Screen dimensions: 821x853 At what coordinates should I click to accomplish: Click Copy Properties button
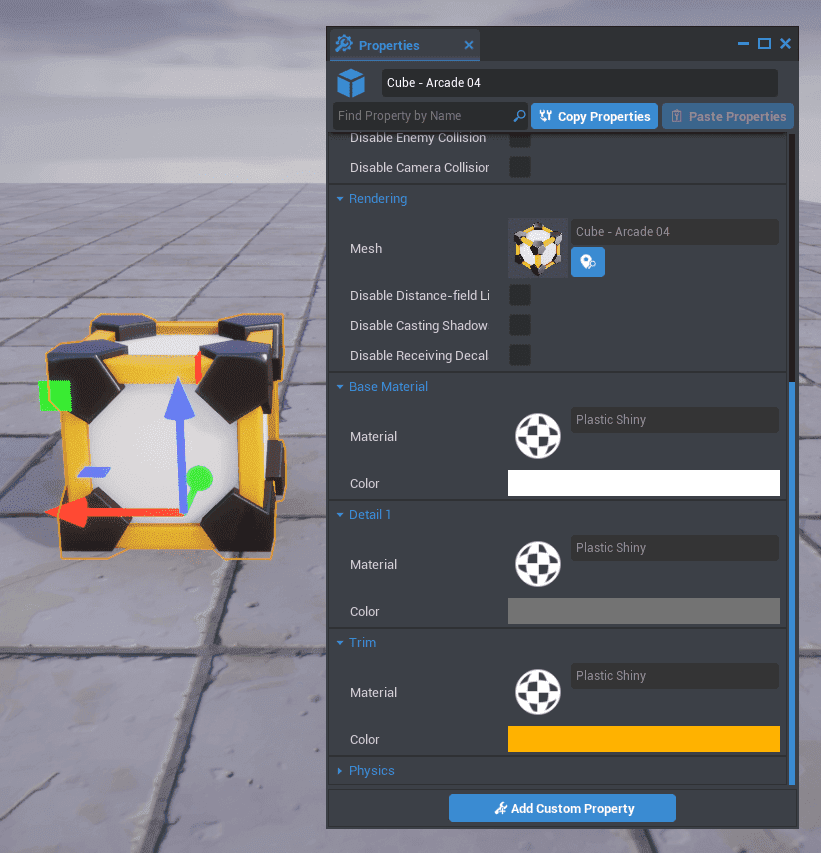tap(594, 117)
